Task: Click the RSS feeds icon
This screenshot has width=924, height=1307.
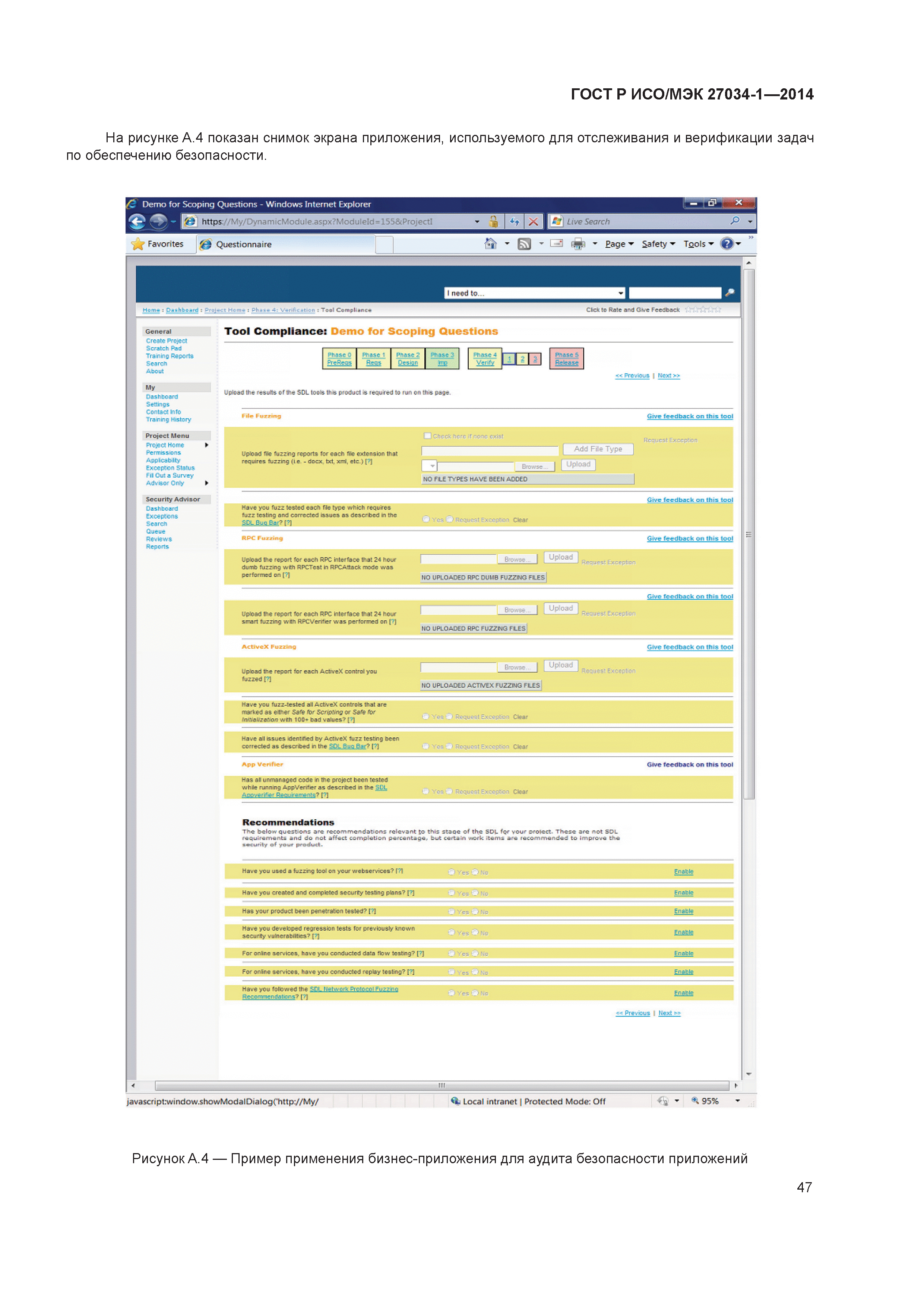Action: coord(524,244)
